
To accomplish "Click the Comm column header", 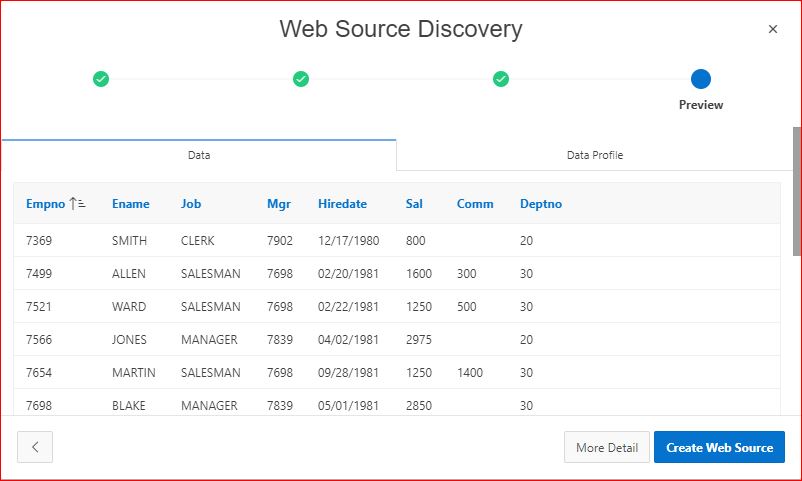I will click(475, 204).
